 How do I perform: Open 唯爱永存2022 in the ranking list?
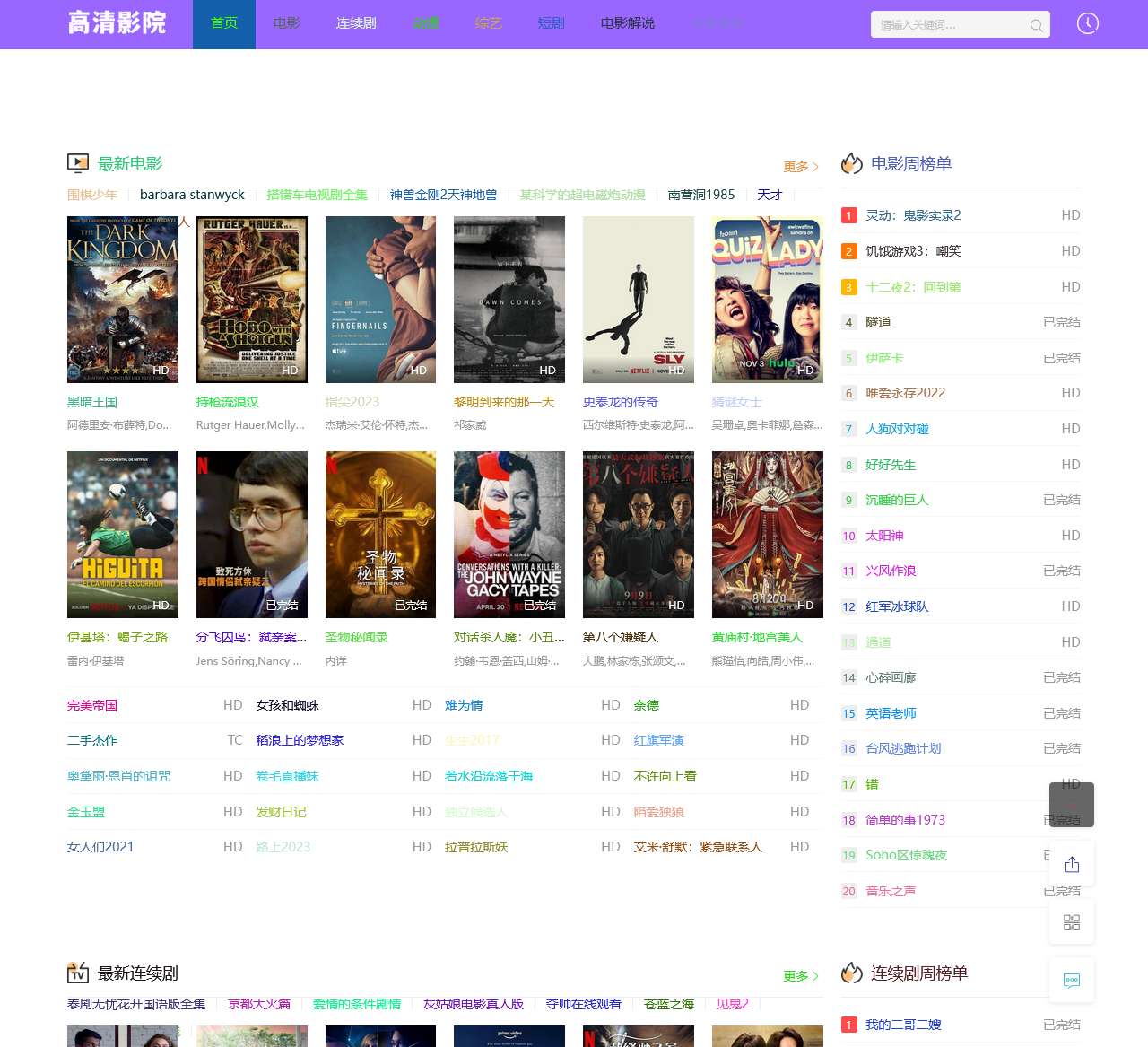pyautogui.click(x=906, y=393)
